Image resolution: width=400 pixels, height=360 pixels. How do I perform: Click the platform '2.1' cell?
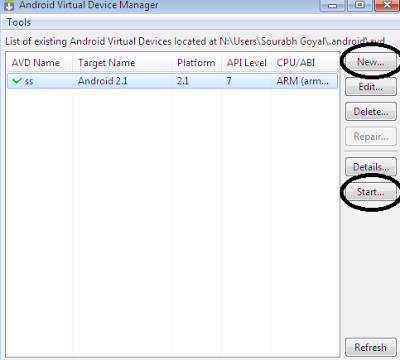tap(196, 81)
